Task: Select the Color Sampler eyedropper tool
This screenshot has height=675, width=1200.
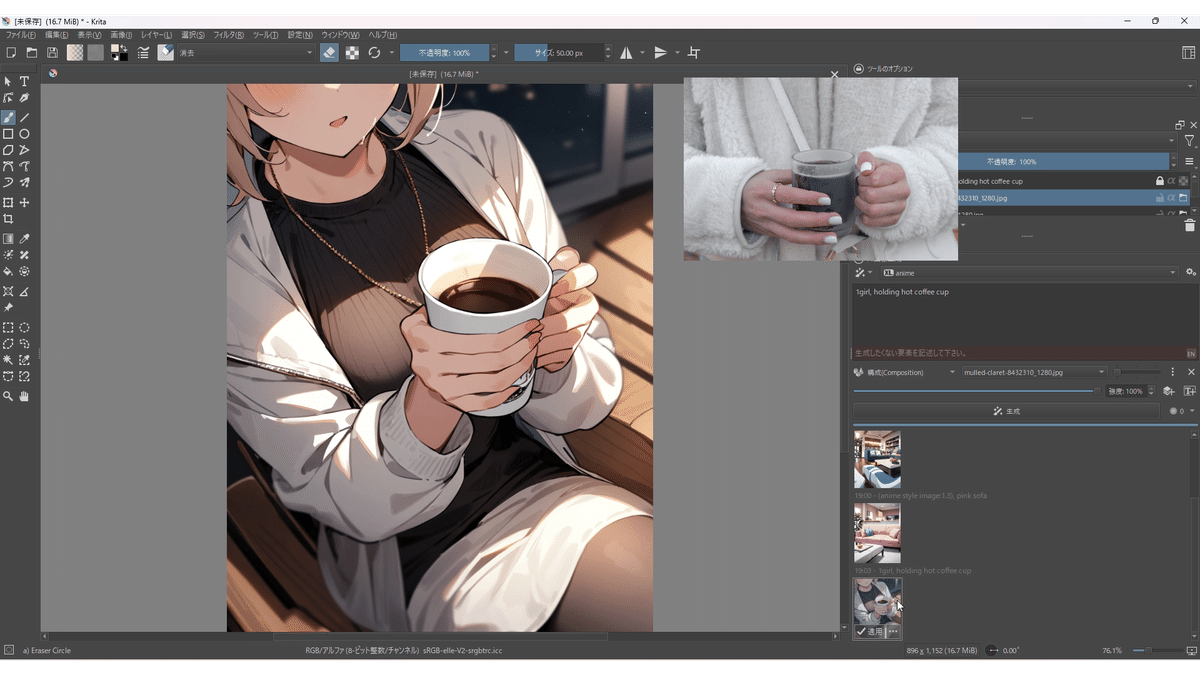Action: [x=24, y=239]
